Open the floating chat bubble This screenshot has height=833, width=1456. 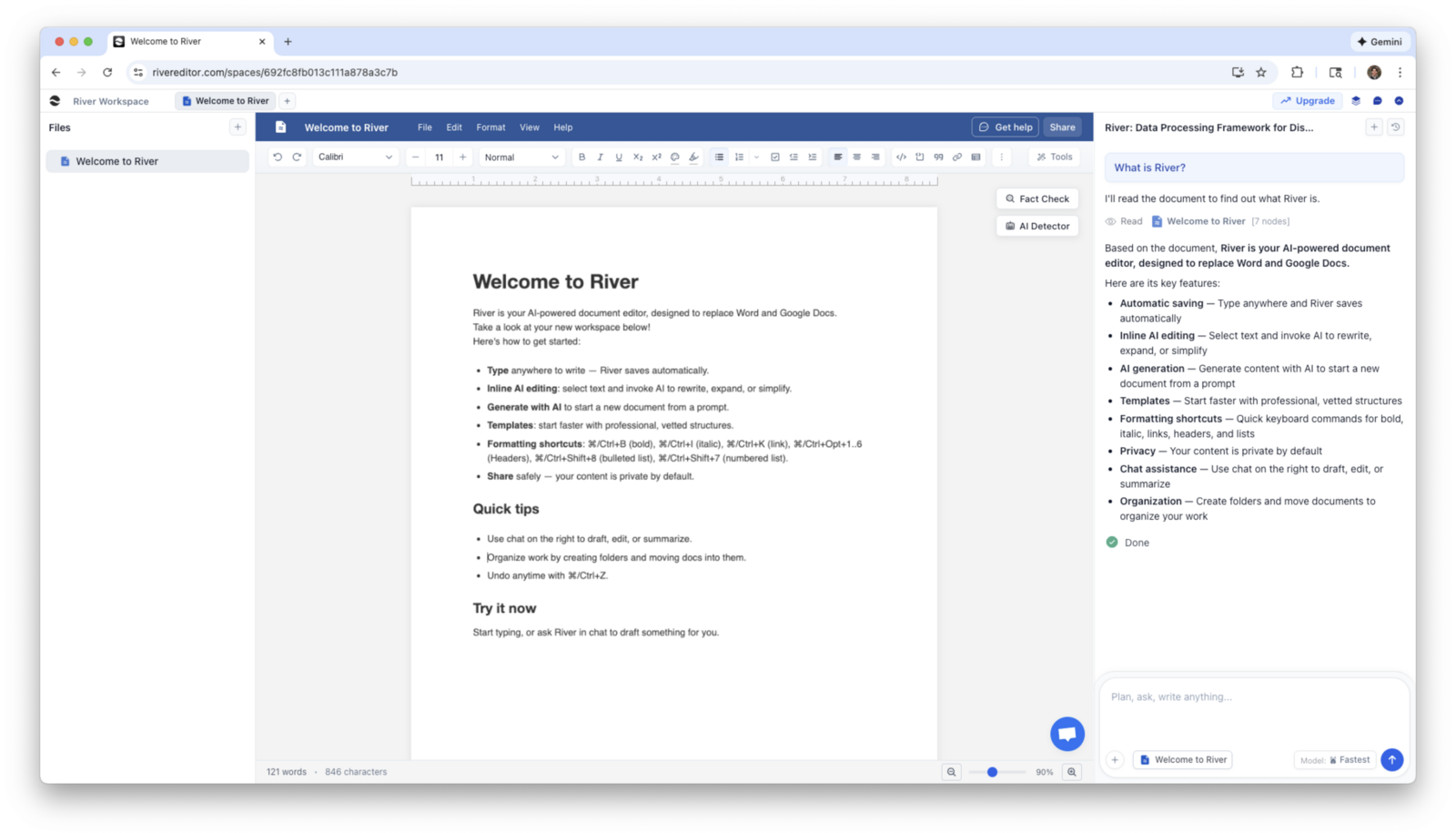click(1066, 733)
